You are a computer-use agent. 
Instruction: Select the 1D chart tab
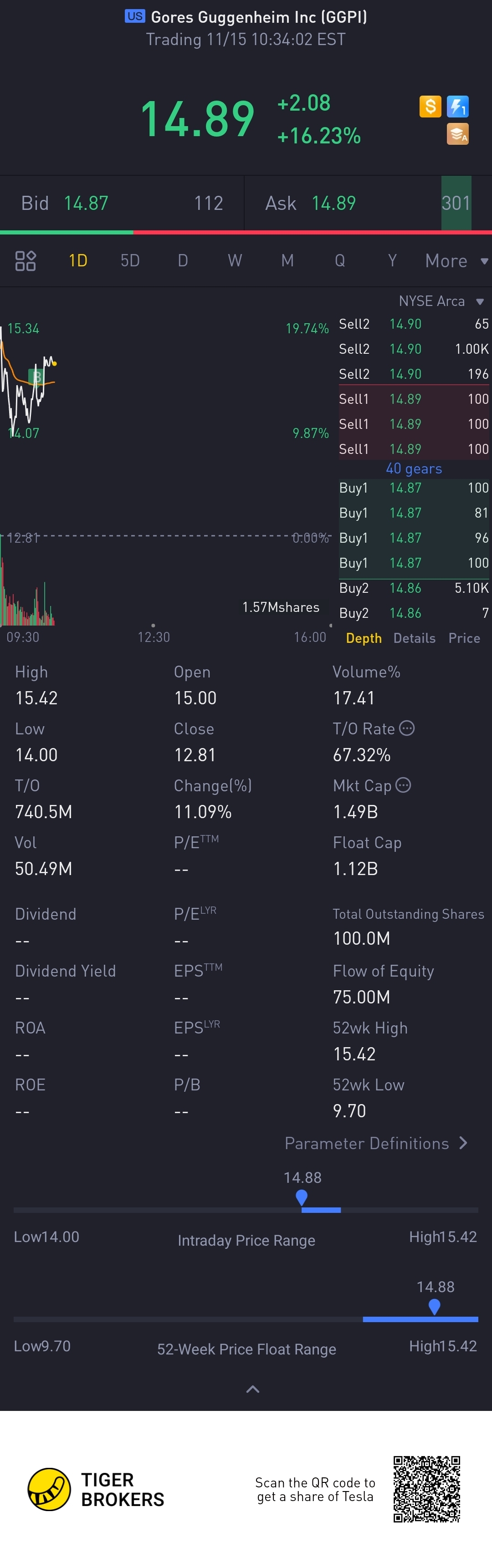78,260
